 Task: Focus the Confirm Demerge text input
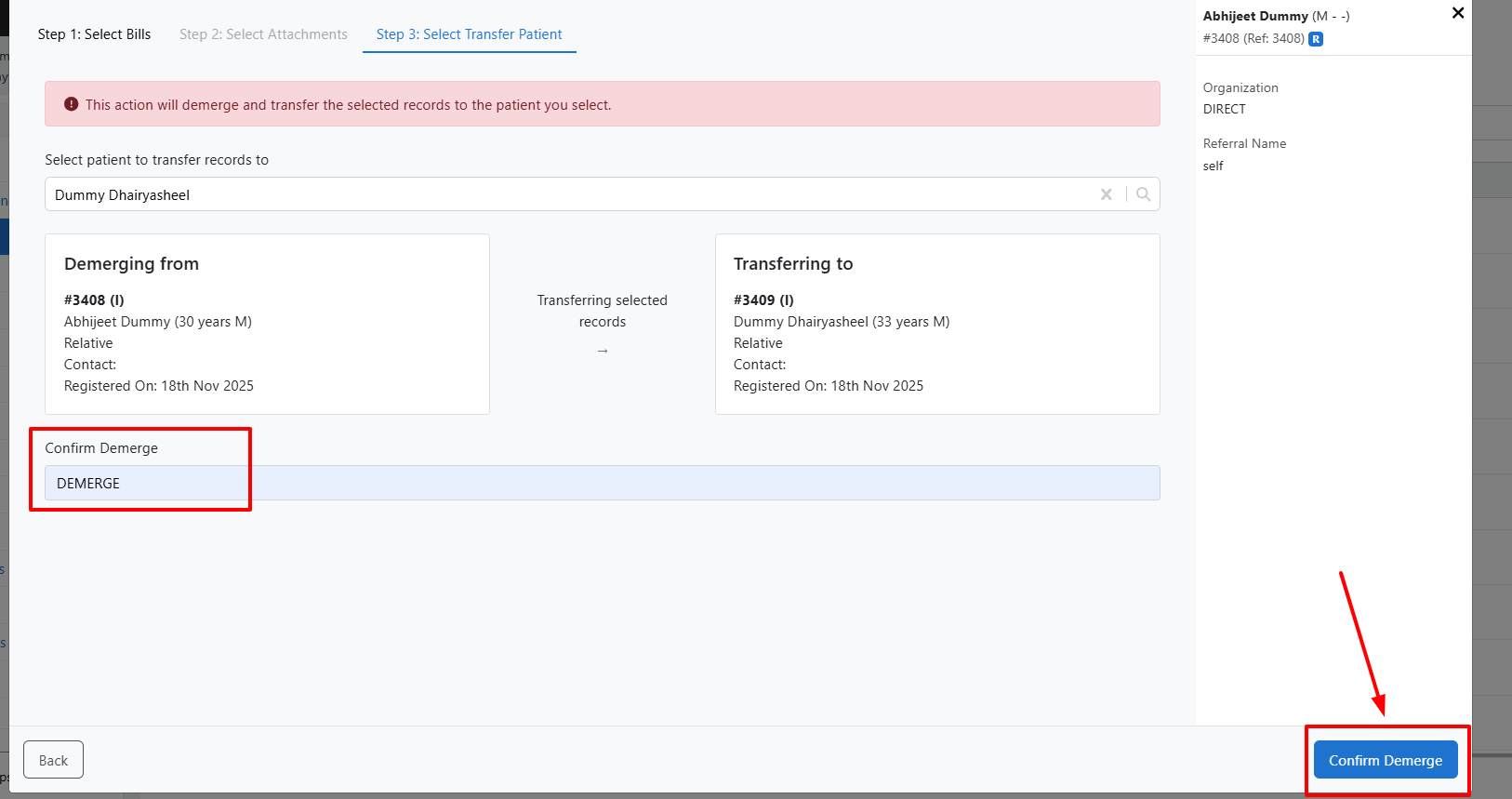pos(603,483)
